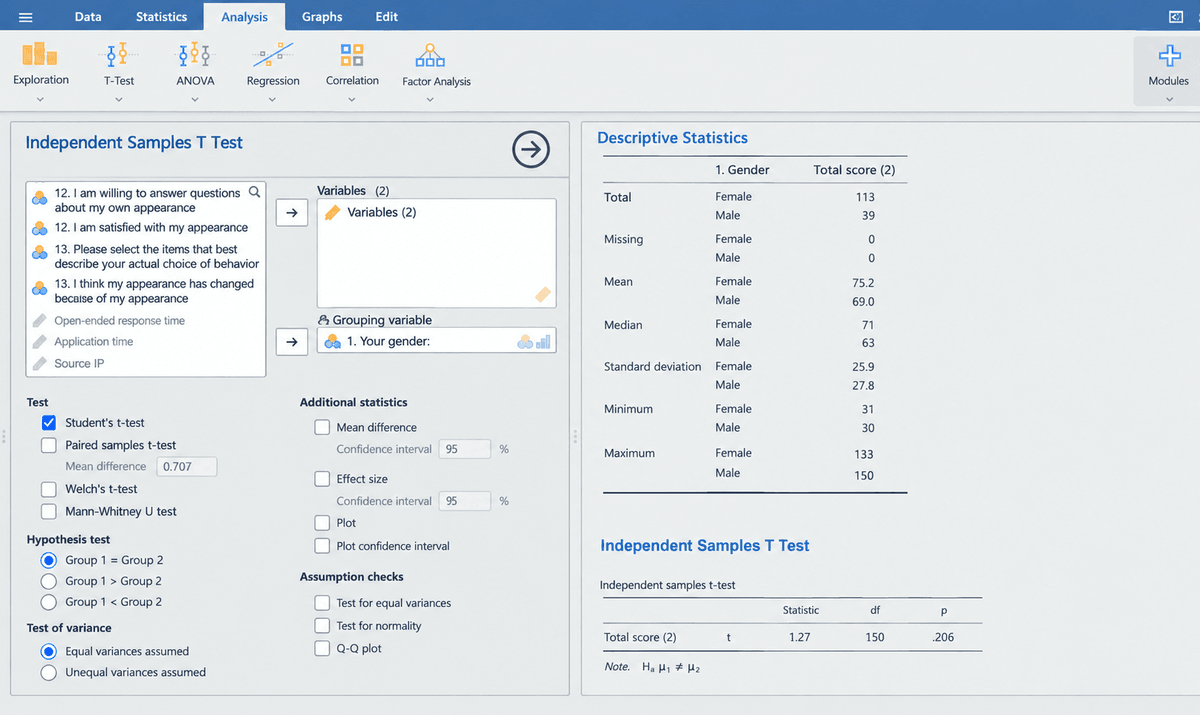1200x715 pixels.
Task: Check the Paired samples t-test box
Action: 48,445
